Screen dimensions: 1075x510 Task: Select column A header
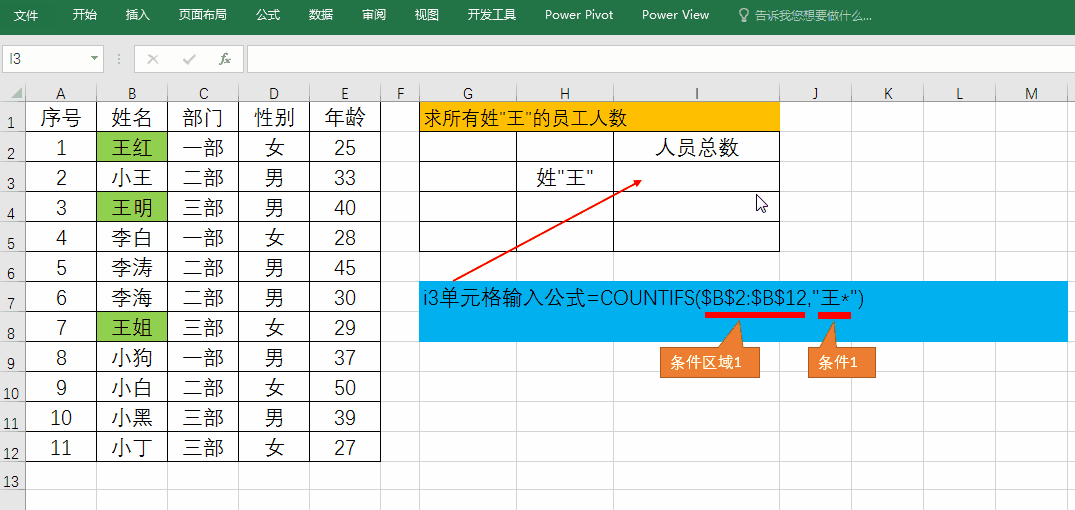pyautogui.click(x=61, y=93)
